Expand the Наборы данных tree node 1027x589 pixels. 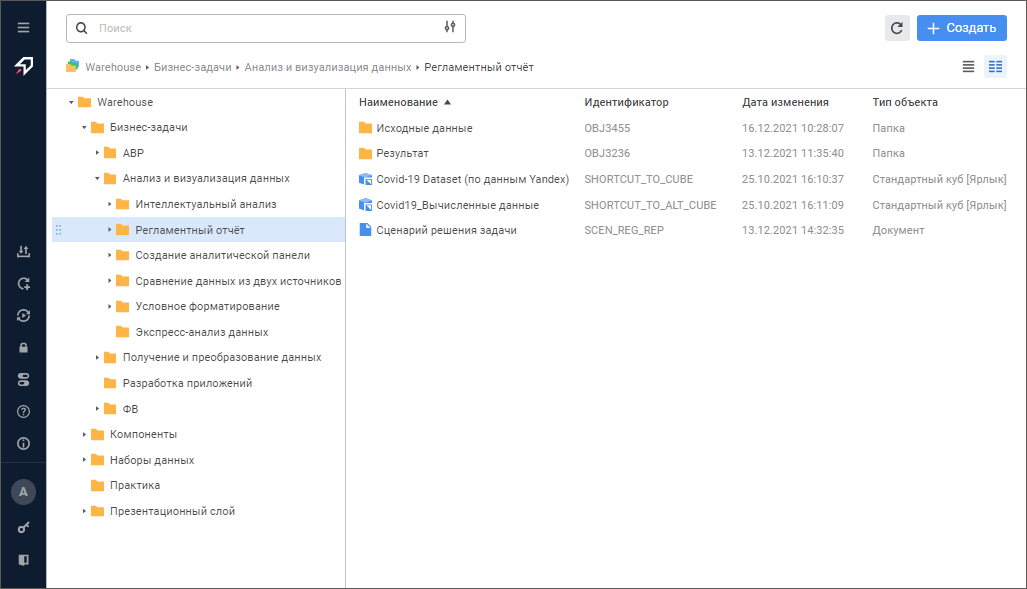(84, 460)
